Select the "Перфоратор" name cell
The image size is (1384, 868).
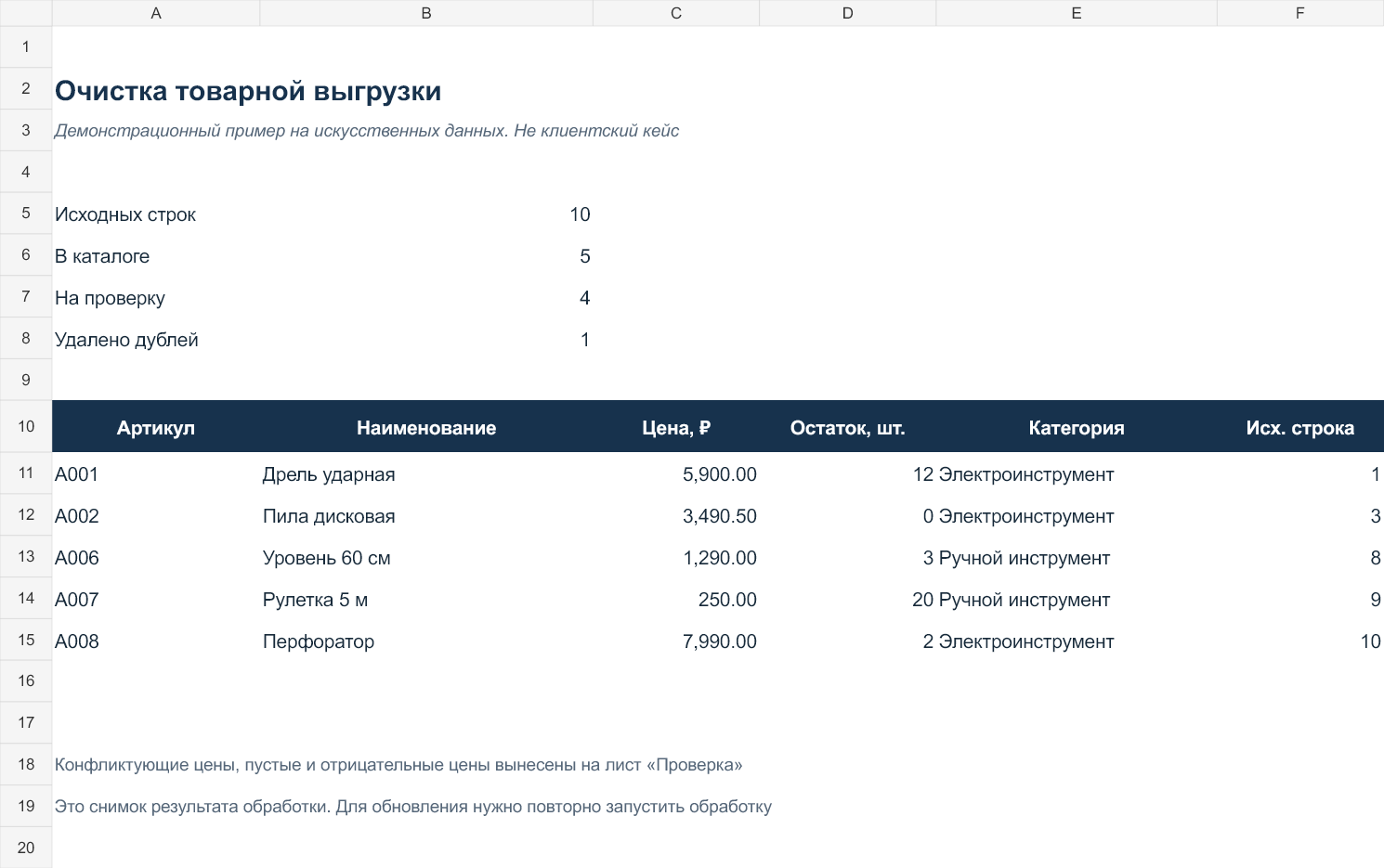tap(426, 641)
